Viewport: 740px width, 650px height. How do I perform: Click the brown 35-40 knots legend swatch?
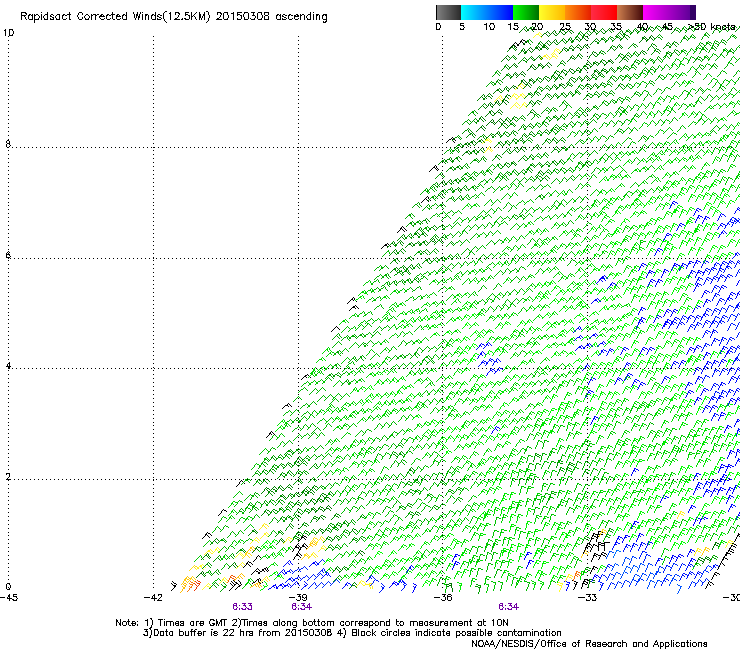coord(630,12)
